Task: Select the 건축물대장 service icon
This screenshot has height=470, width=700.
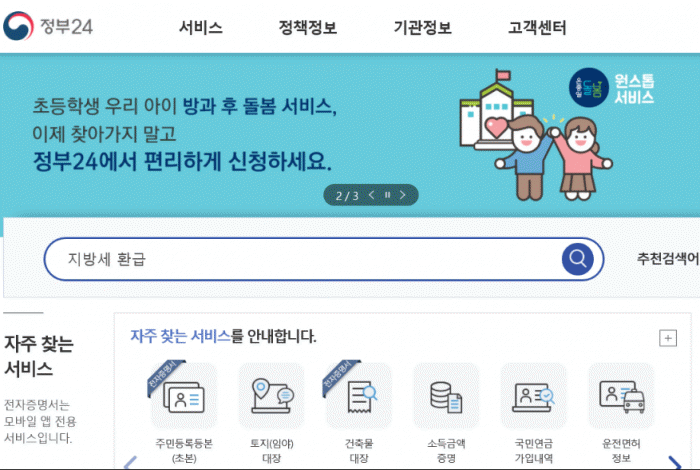Action: coord(359,396)
